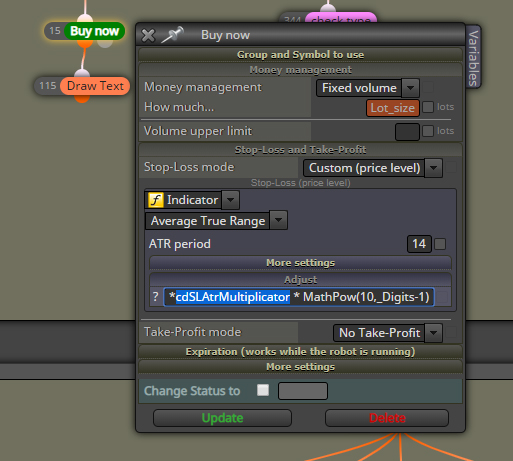
Task: Open the No Take-Profit mode dropdown
Action: [x=388, y=333]
